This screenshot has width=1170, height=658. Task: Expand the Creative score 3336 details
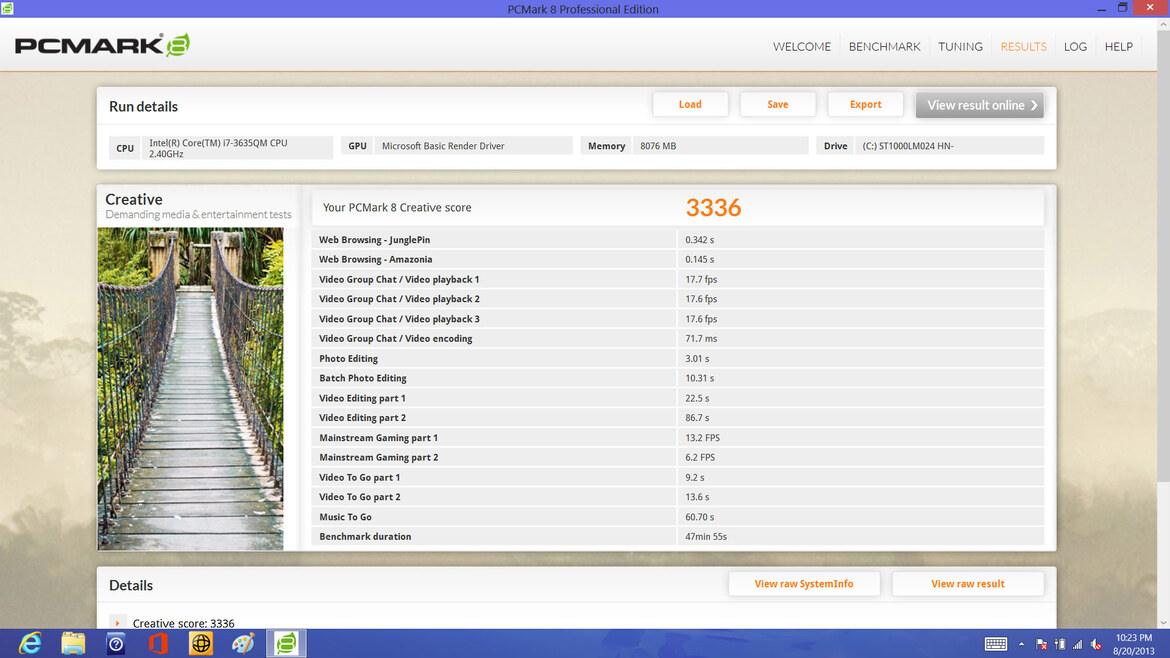click(x=117, y=623)
